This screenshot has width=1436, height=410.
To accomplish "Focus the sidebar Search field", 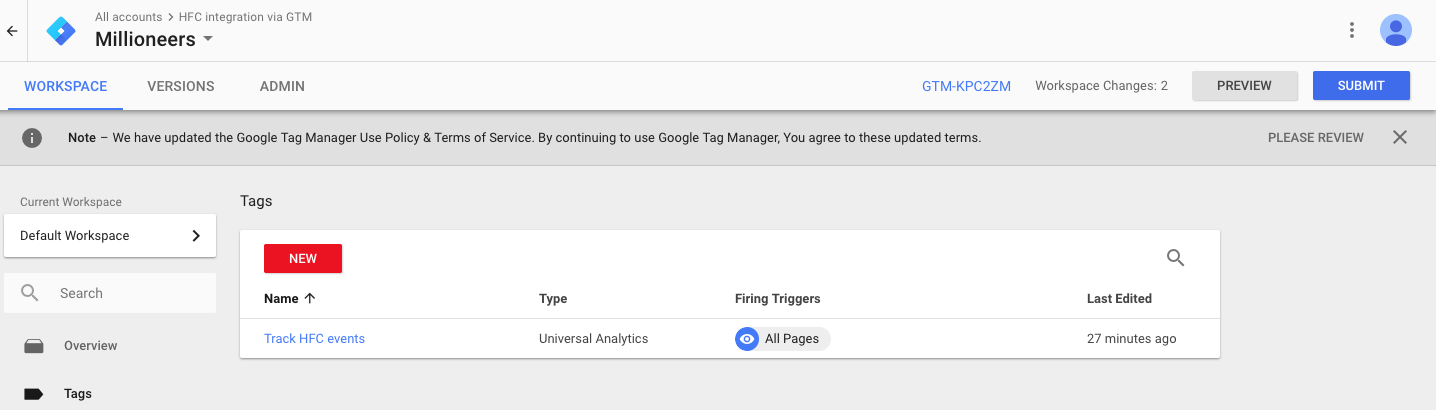I will (110, 293).
